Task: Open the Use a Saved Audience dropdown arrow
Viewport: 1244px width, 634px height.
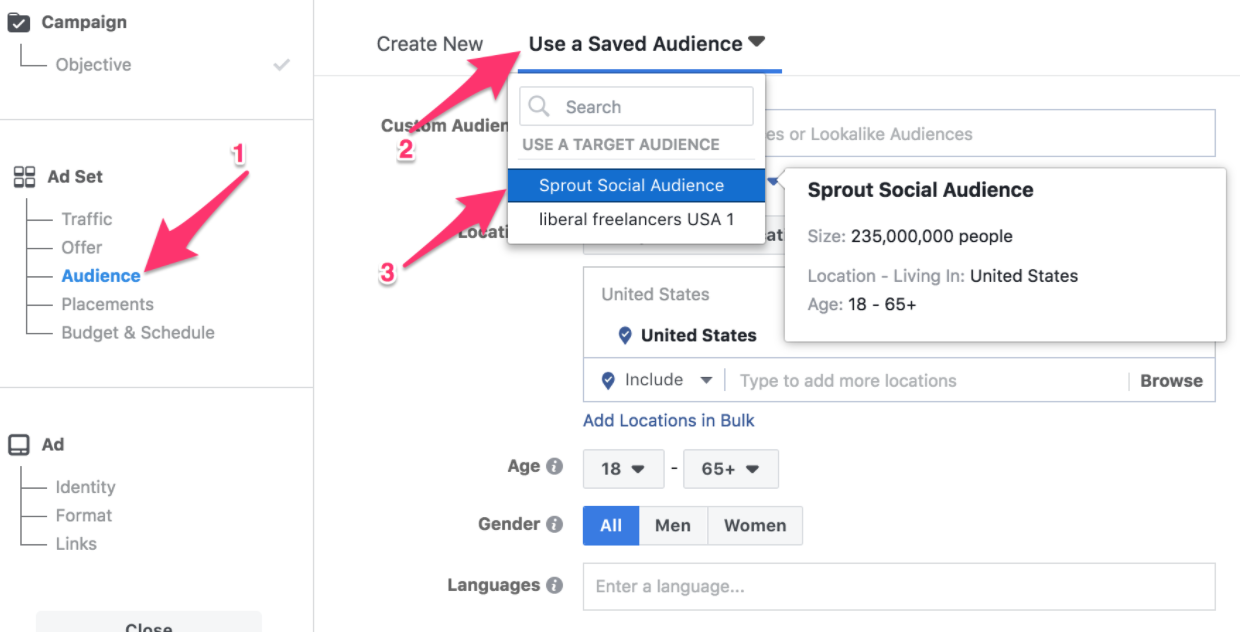Action: coord(757,39)
